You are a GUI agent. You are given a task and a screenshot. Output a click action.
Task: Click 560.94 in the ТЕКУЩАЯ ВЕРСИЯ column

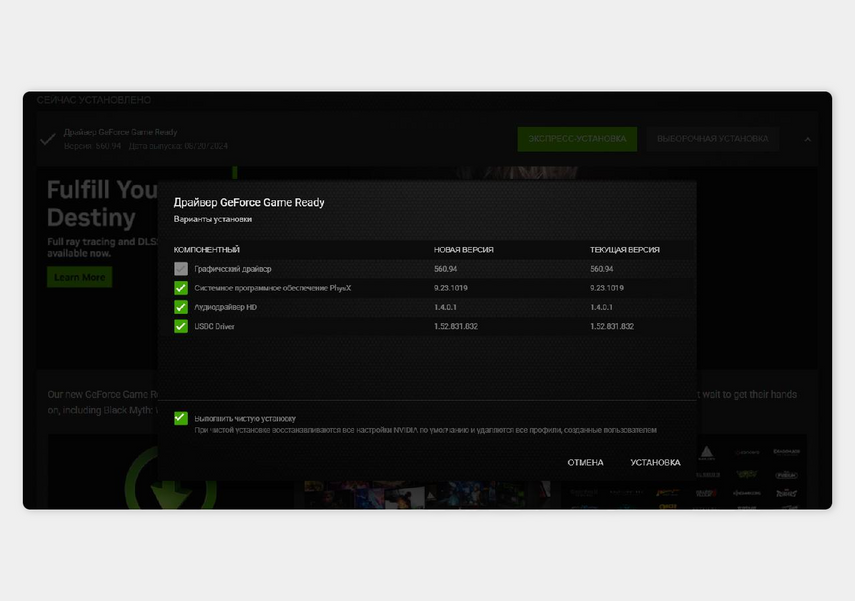coord(601,269)
